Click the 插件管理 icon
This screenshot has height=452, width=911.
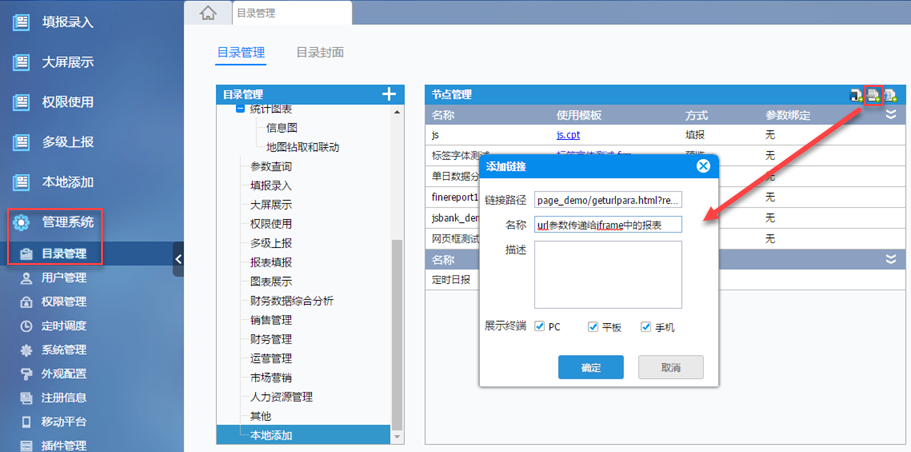click(x=26, y=446)
